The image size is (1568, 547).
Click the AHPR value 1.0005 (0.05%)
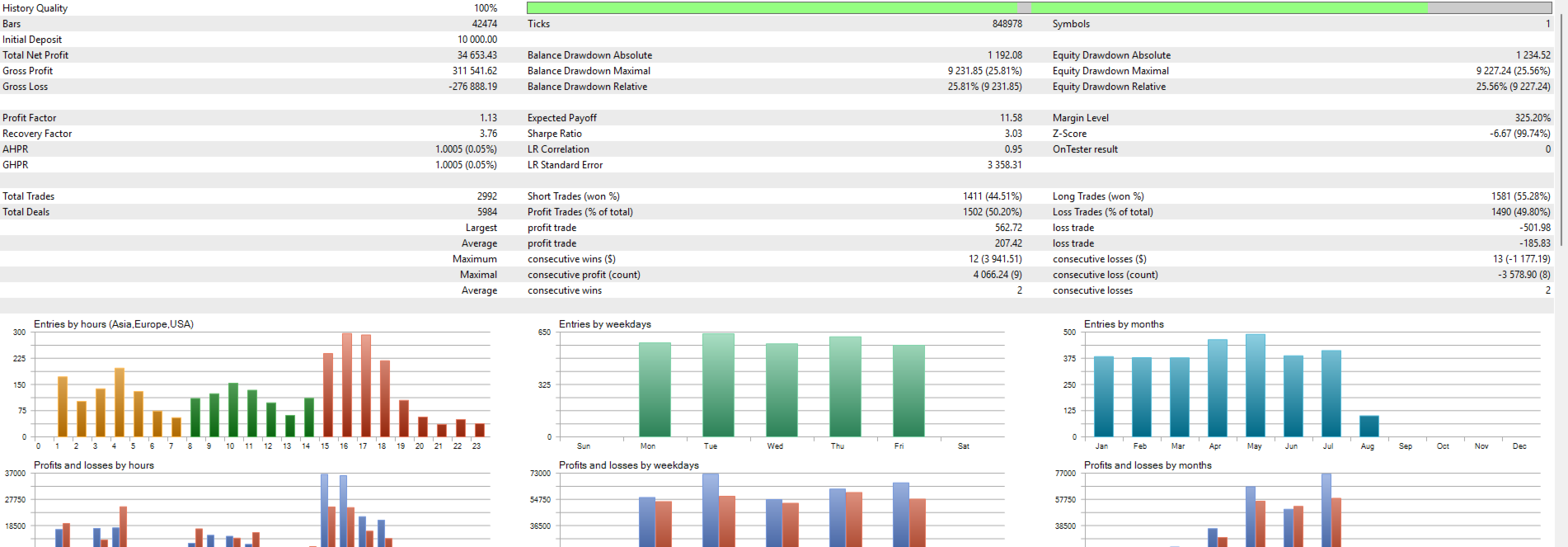pos(466,149)
